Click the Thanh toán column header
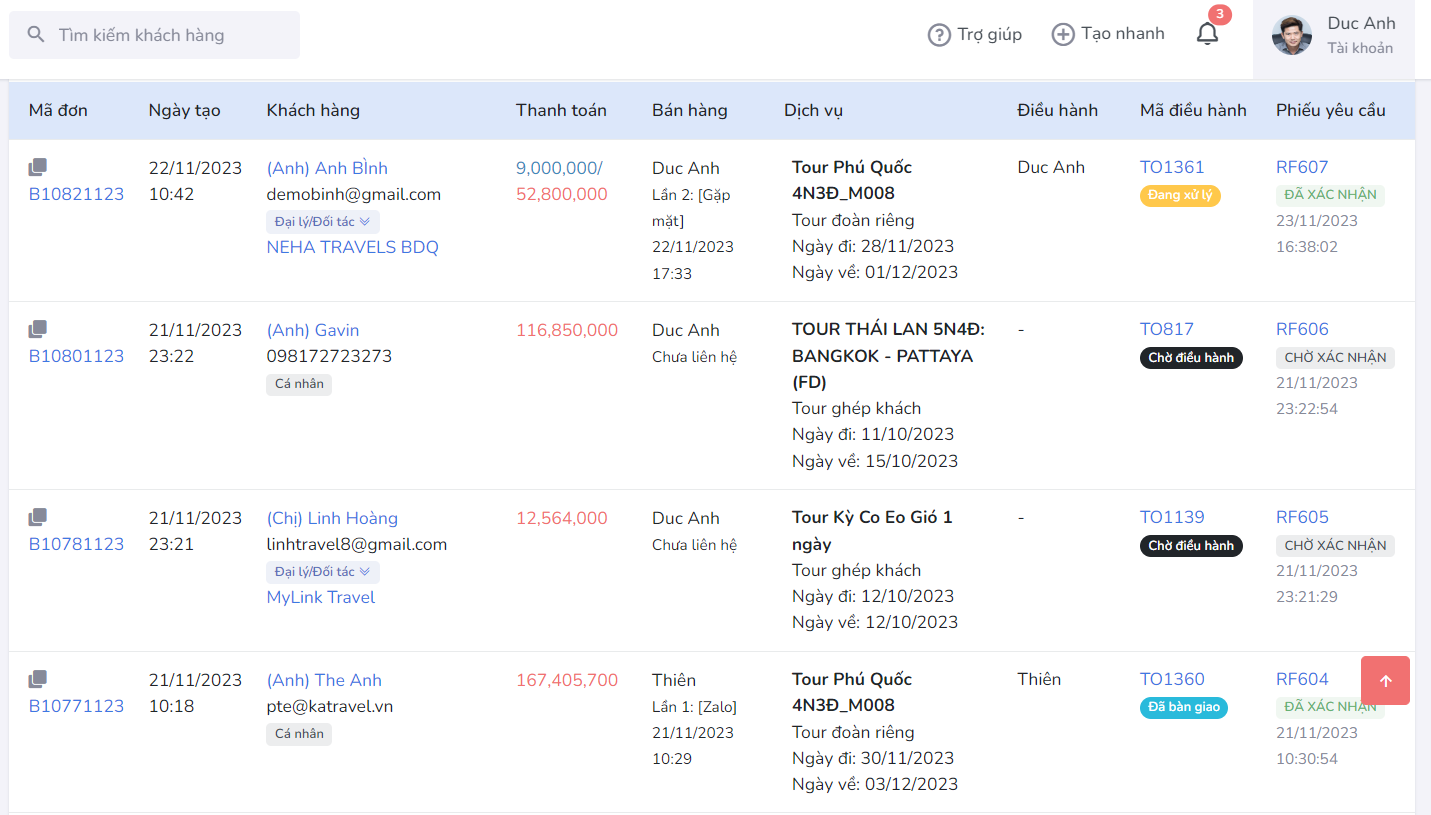This screenshot has height=815, width=1431. click(x=561, y=110)
